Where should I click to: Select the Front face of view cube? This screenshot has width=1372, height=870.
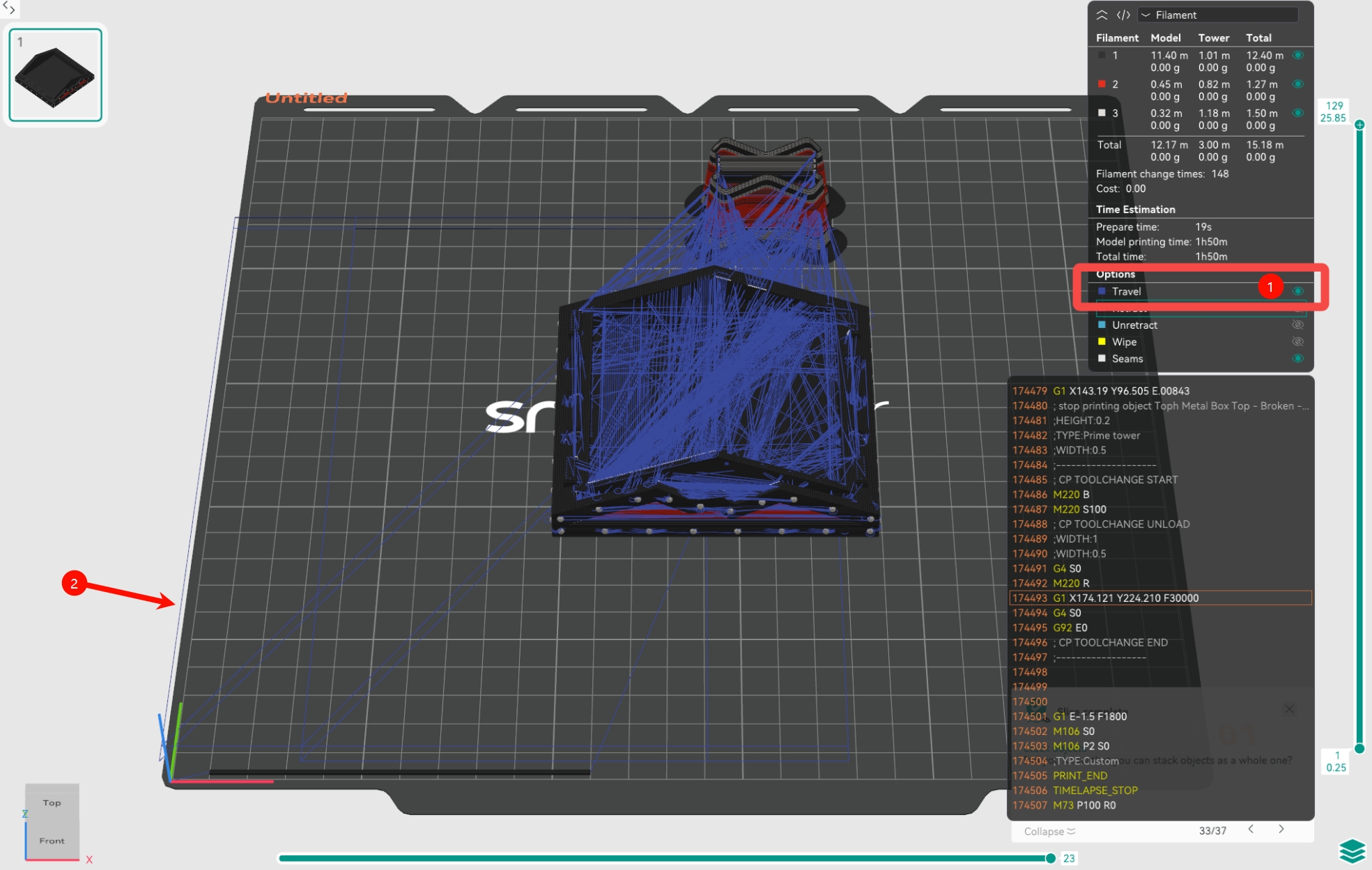pos(52,841)
